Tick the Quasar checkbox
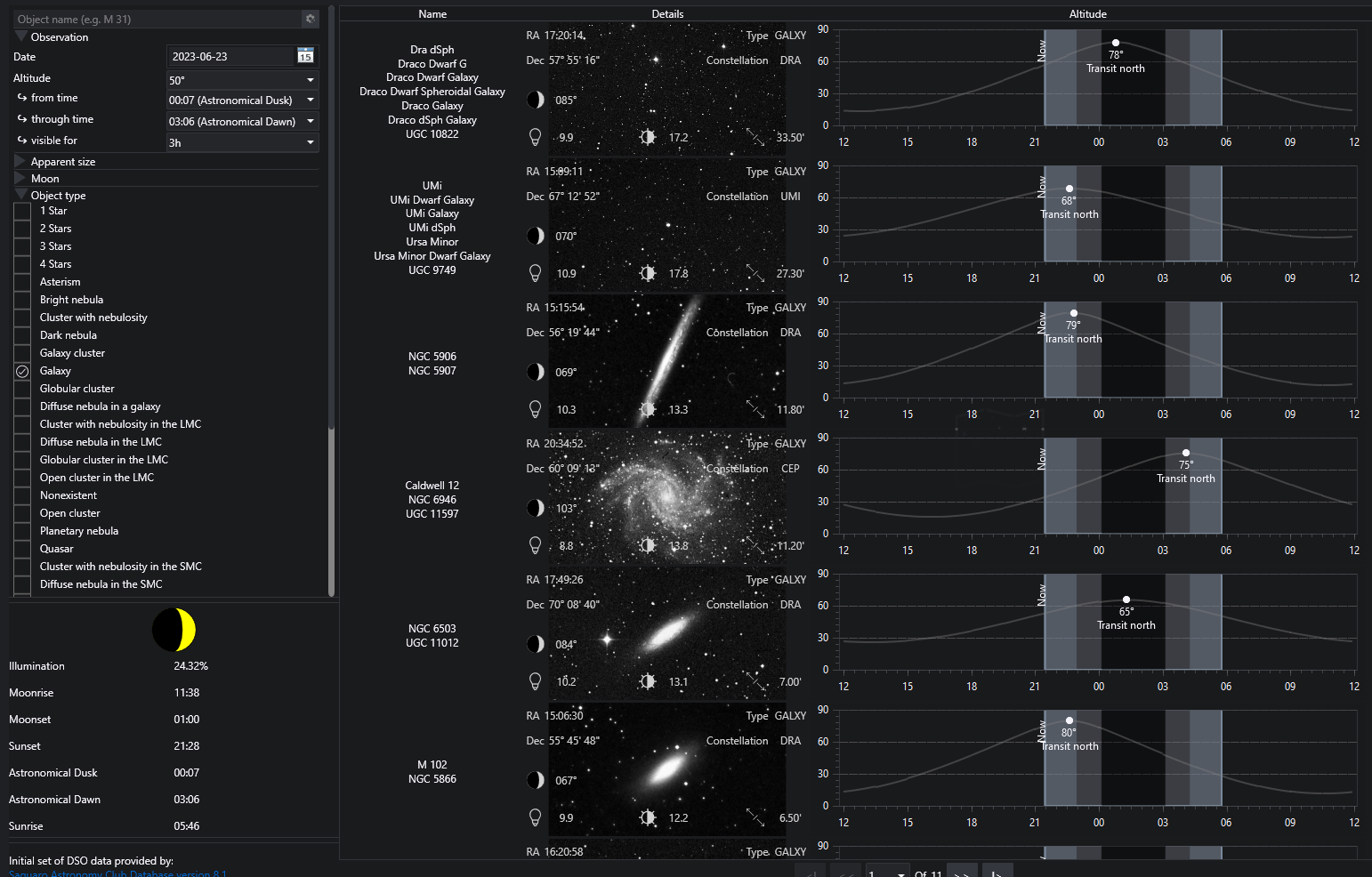The image size is (1372, 877). click(22, 549)
